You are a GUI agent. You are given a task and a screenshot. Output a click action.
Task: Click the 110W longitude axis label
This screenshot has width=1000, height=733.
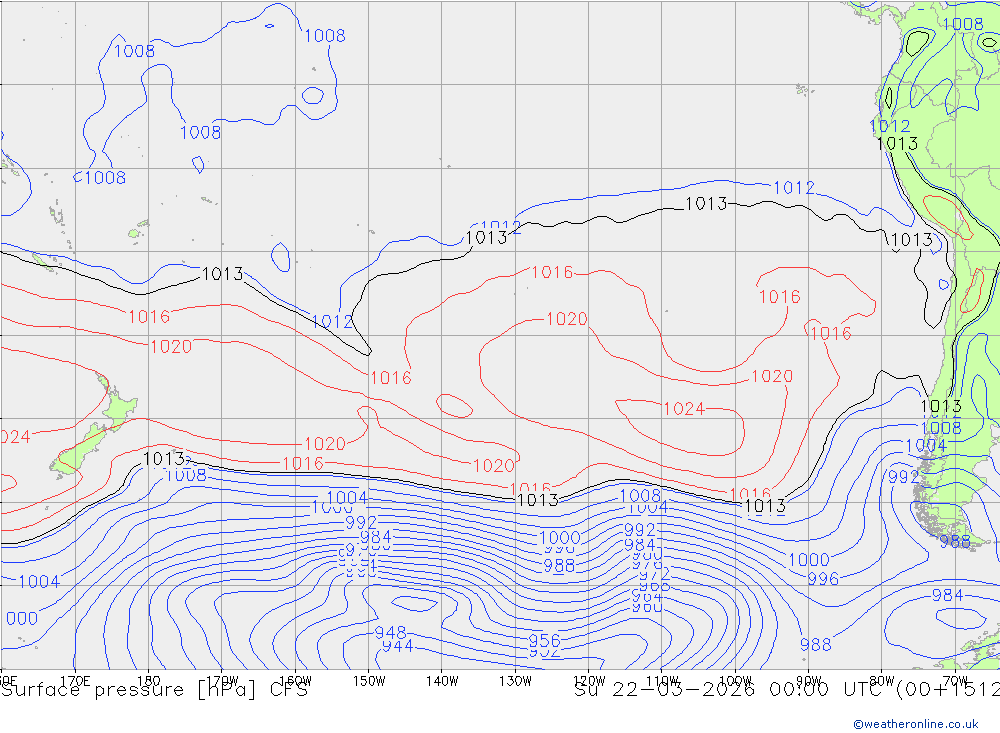(x=662, y=681)
